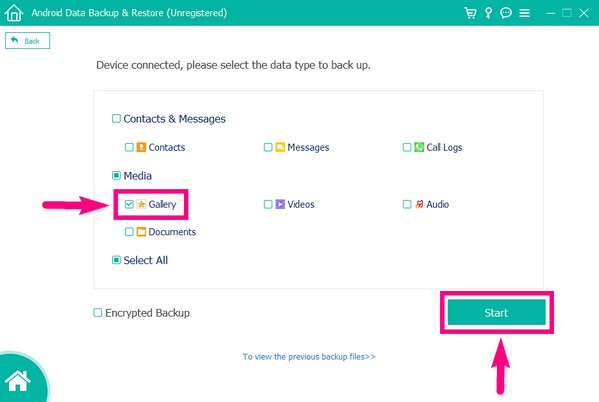Open the hamburger menu in title bar
Image resolution: width=599 pixels, height=402 pixels.
[x=525, y=13]
